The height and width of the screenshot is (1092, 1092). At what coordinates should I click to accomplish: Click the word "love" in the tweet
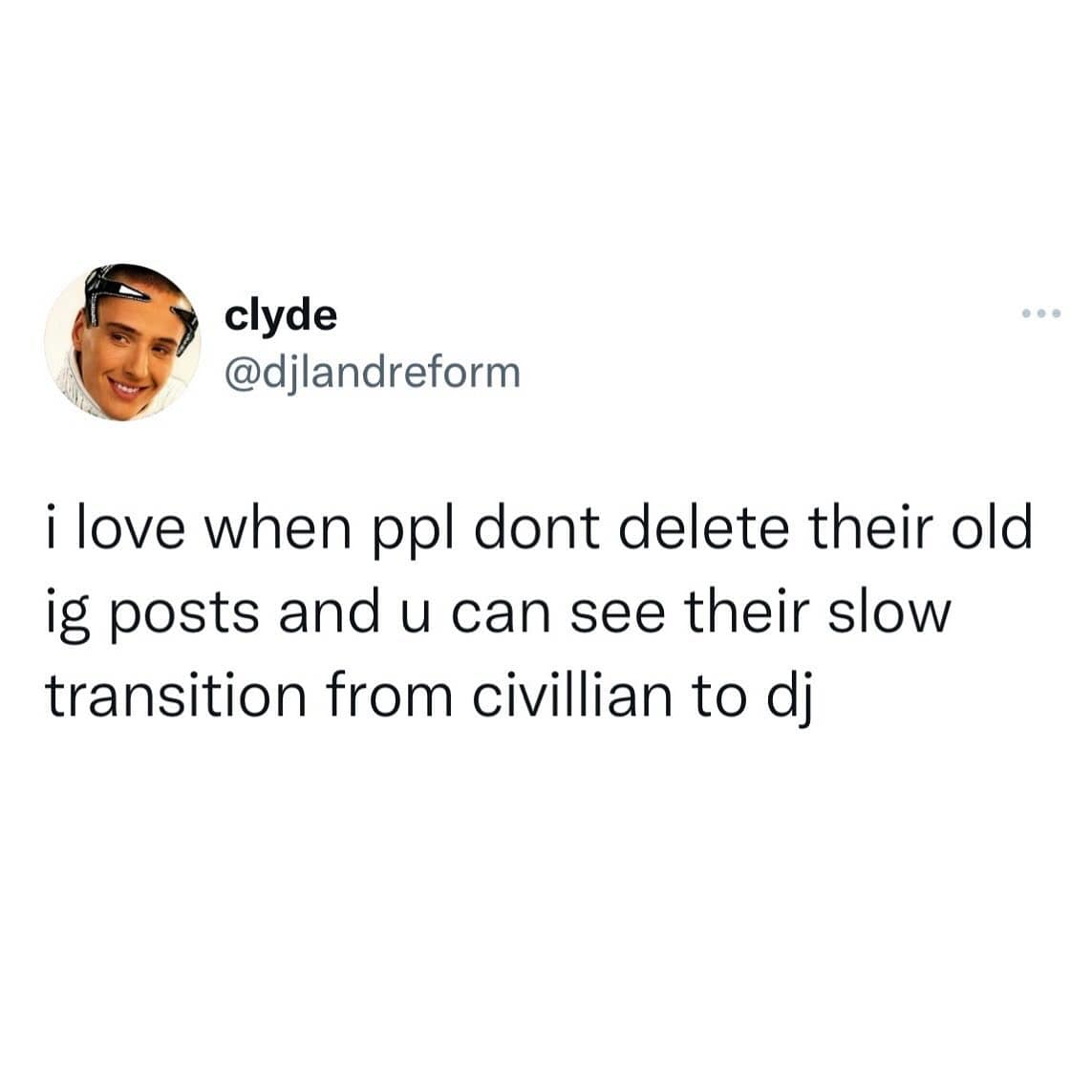(x=131, y=527)
